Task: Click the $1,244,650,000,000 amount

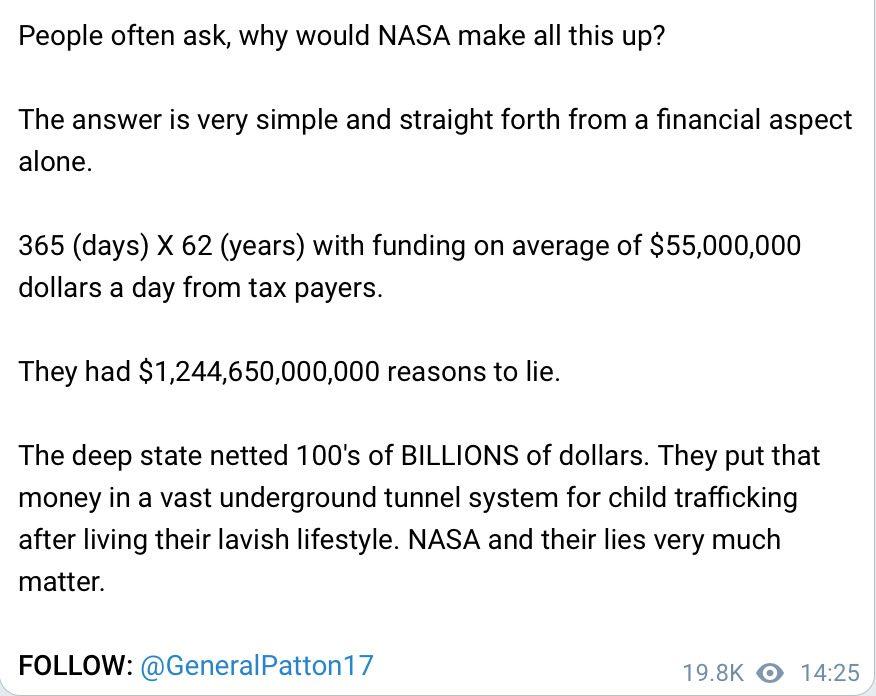Action: point(259,372)
